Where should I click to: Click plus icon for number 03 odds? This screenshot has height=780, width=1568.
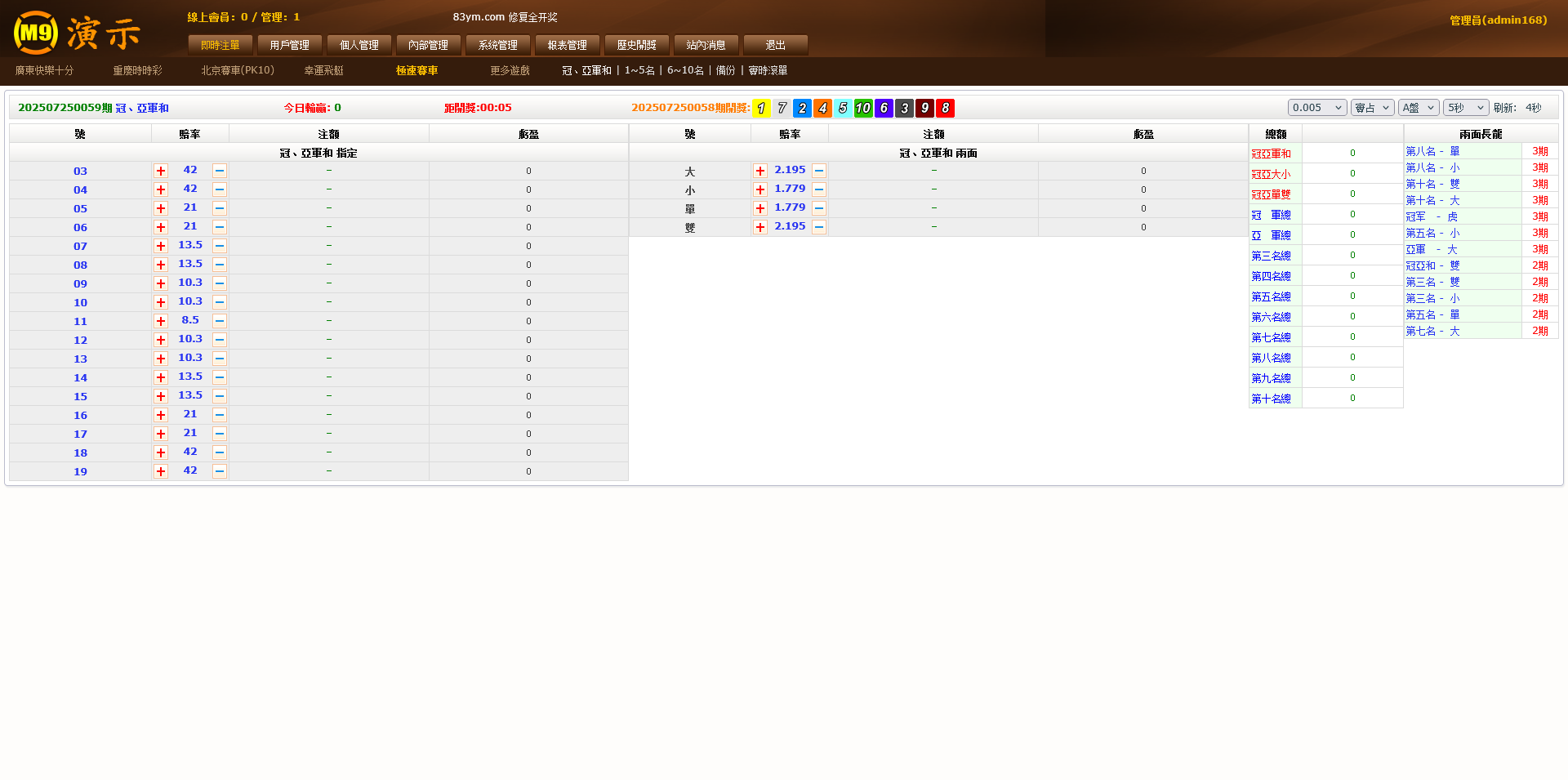pos(161,171)
